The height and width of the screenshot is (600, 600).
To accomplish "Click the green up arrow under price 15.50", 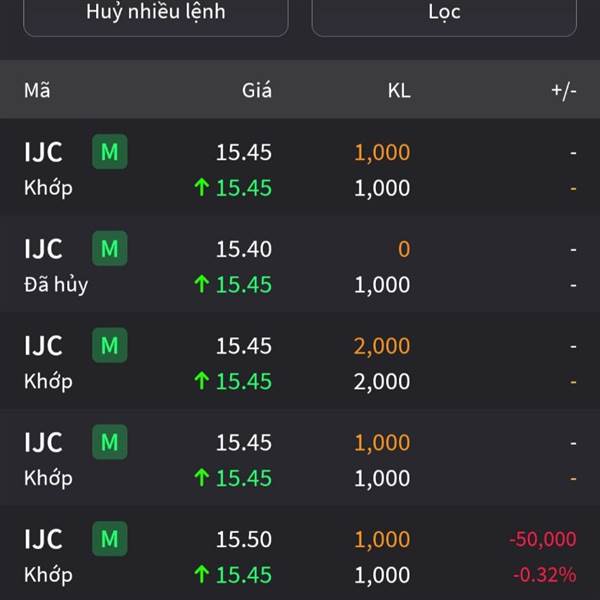I will click(201, 575).
